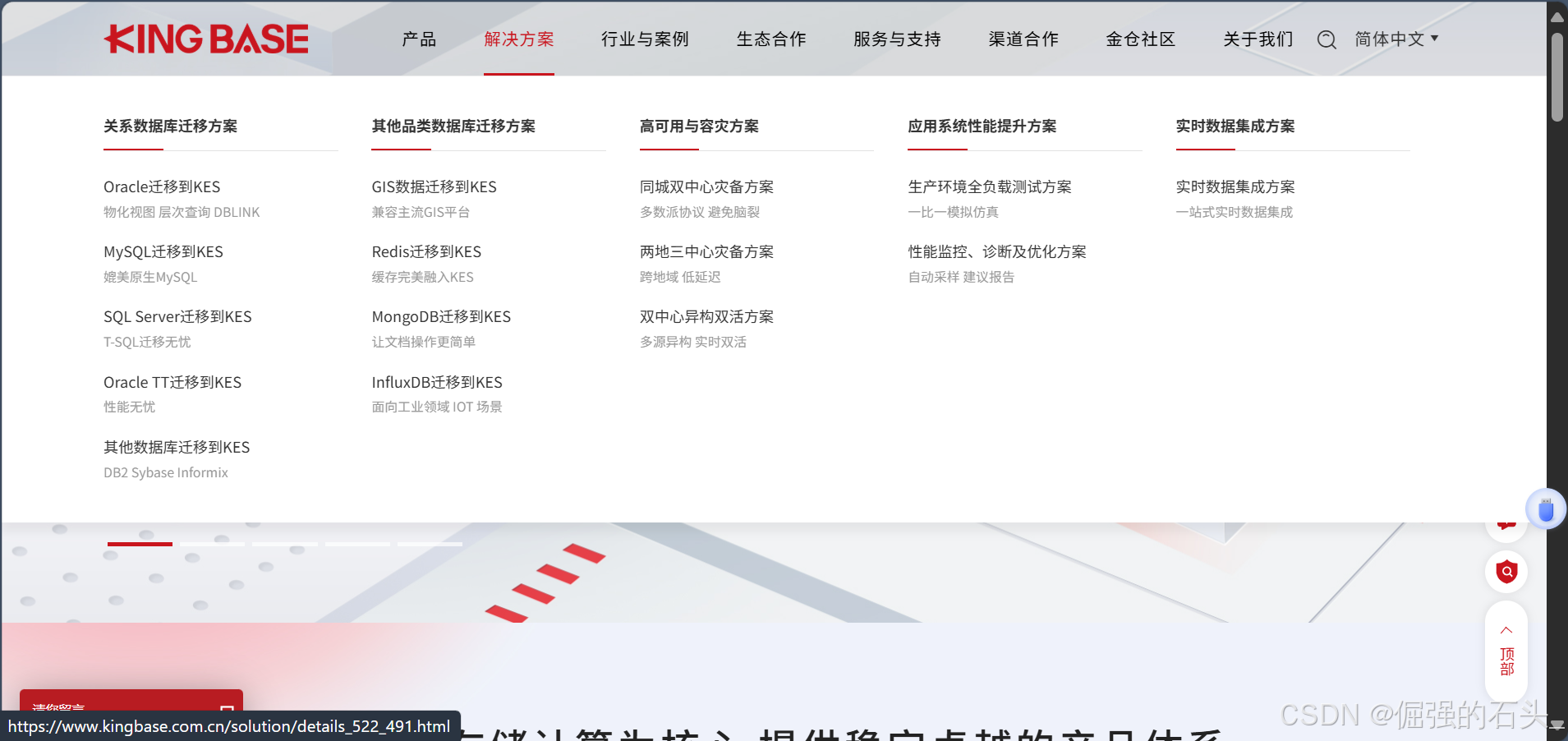Open SQL Server迁移到KES link
The image size is (1568, 741).
tap(177, 316)
